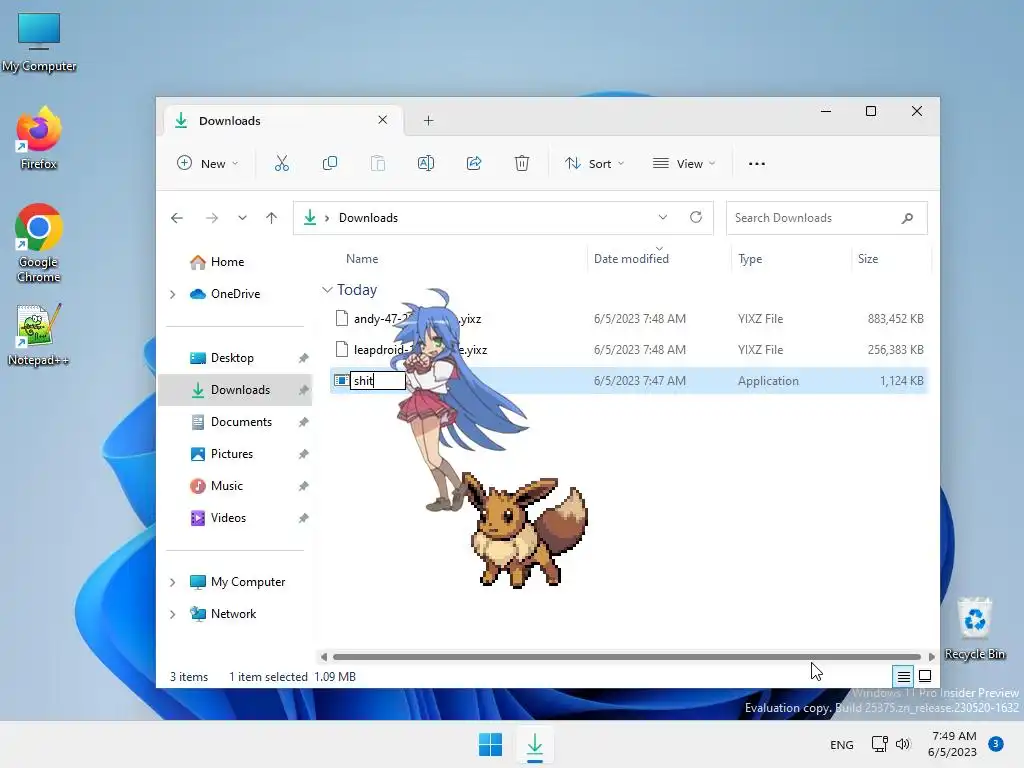This screenshot has width=1024, height=768.
Task: Open My Computer desktop icon
Action: tap(39, 42)
